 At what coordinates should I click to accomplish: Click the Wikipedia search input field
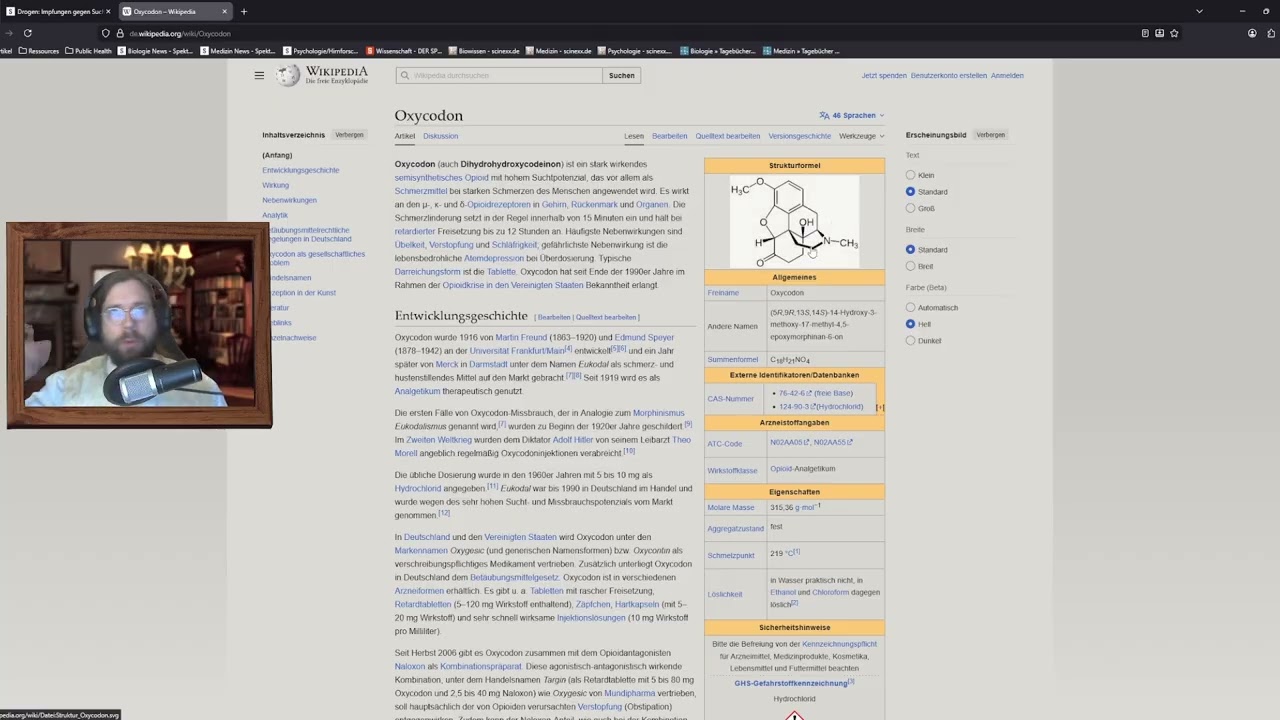498,75
